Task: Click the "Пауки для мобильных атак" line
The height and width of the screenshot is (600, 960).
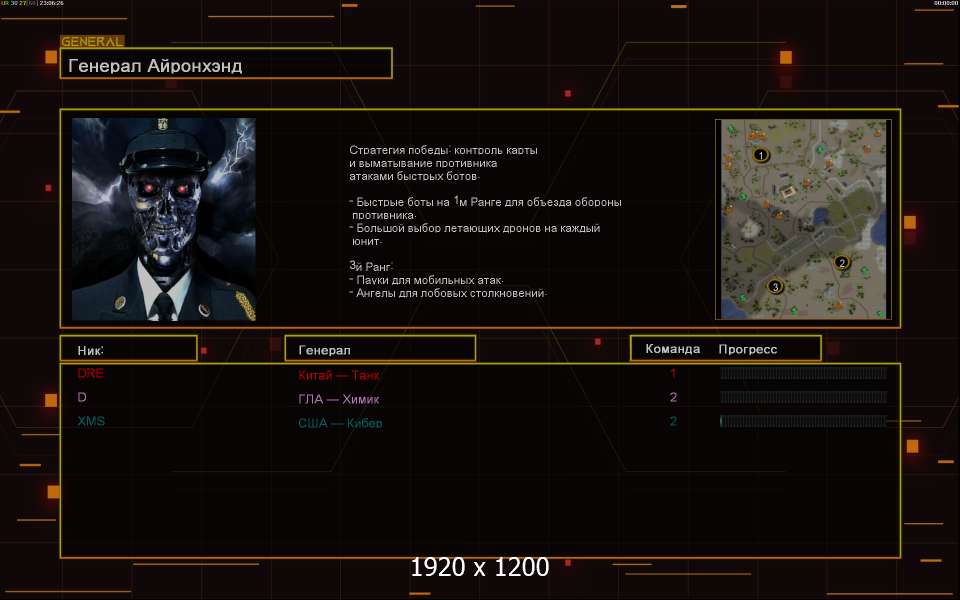Action: [427, 280]
